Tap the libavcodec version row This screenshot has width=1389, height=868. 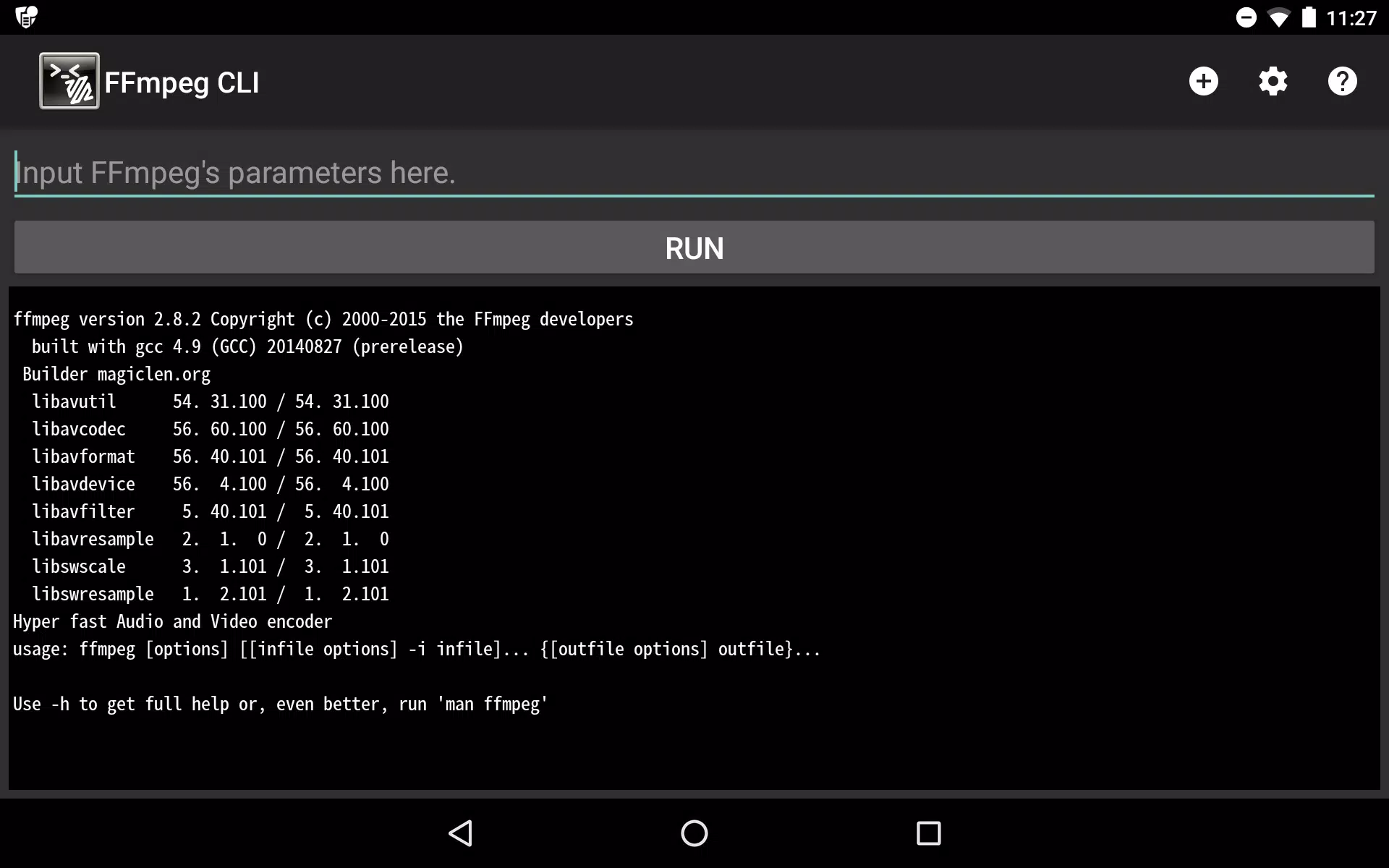point(211,429)
